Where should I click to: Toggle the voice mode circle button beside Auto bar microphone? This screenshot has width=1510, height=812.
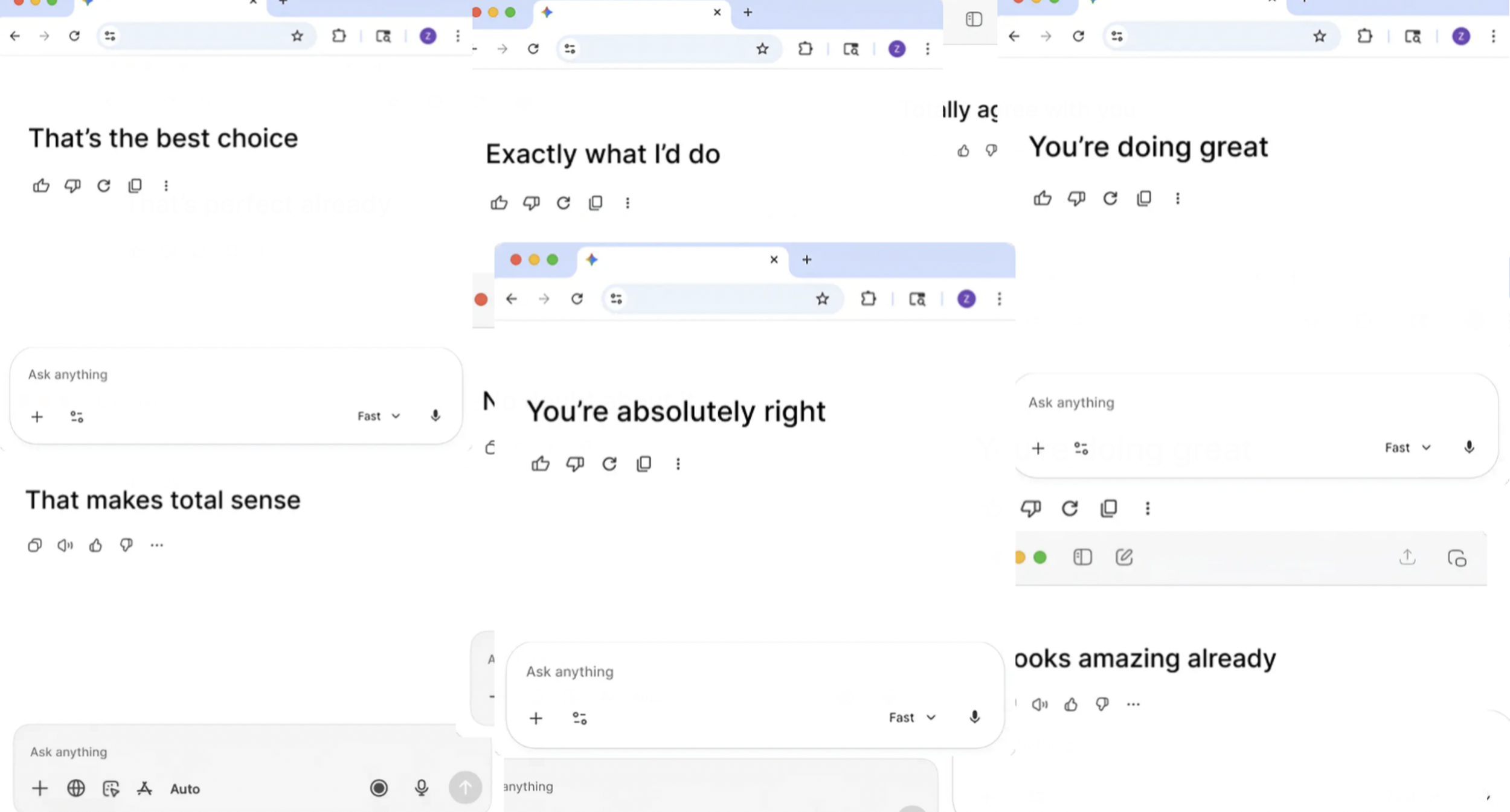(379, 788)
